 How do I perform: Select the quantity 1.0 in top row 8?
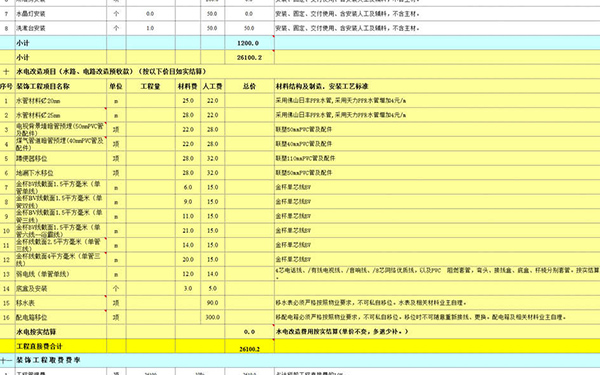150,28
